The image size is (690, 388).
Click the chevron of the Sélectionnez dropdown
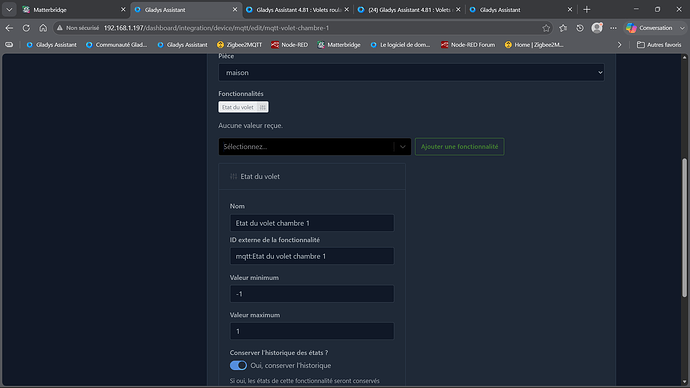coord(402,146)
